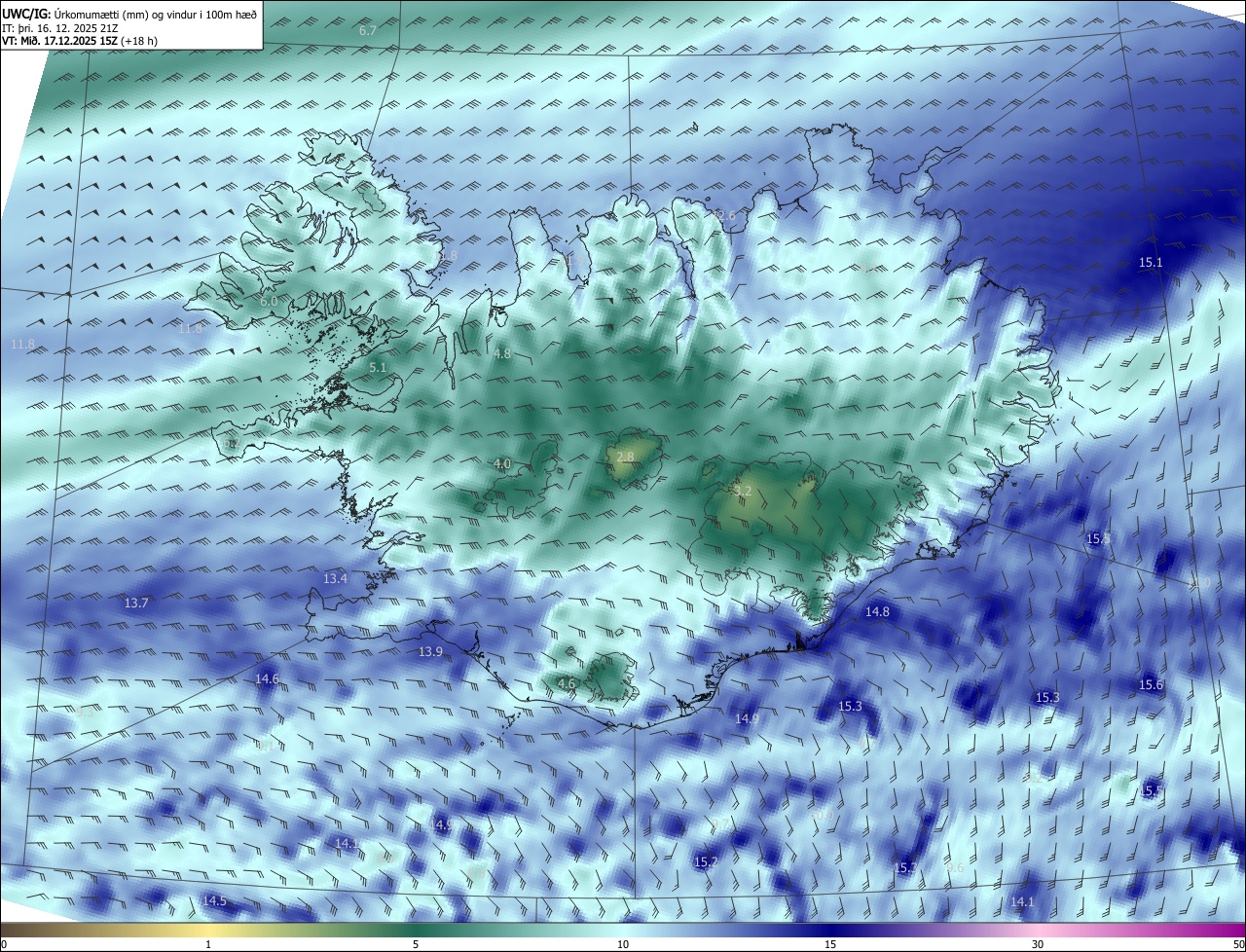Click the 30 tick on the color scale
The width and height of the screenshot is (1246, 952).
pos(1038,945)
